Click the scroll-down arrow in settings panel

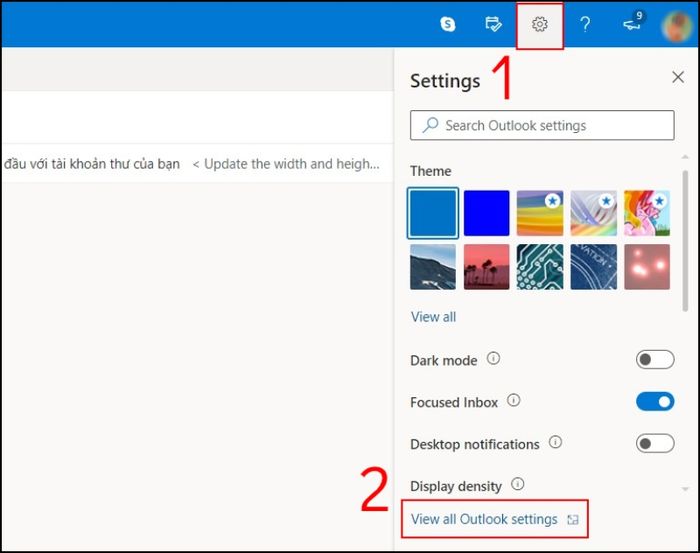(x=685, y=489)
